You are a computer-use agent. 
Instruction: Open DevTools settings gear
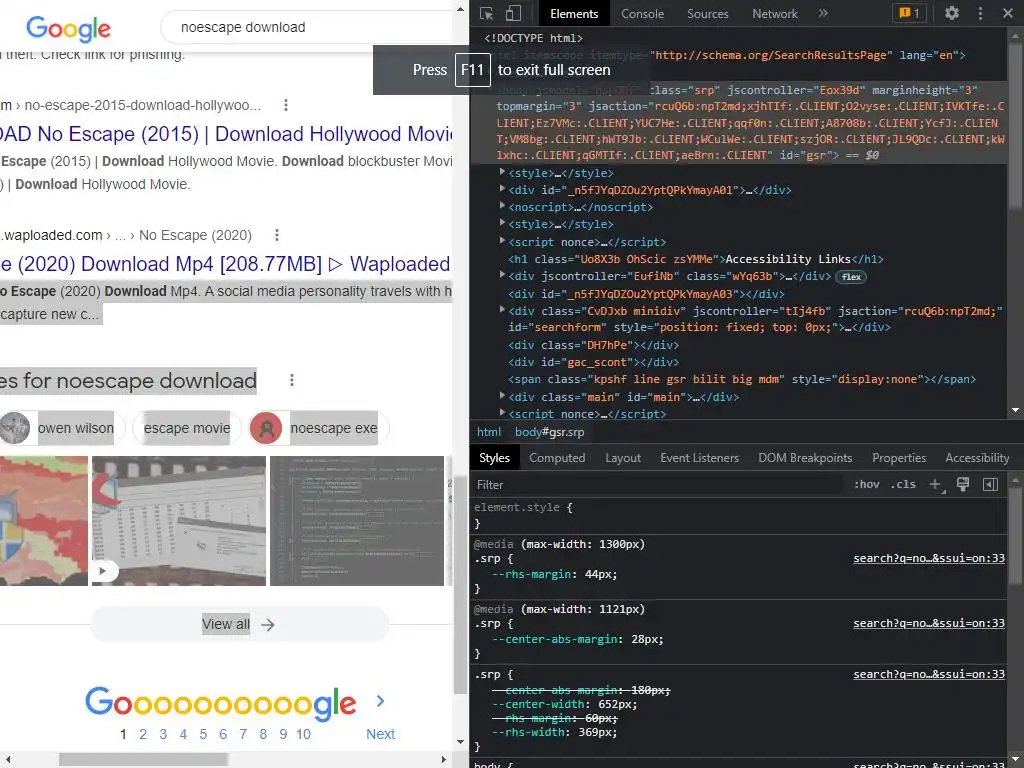[952, 13]
